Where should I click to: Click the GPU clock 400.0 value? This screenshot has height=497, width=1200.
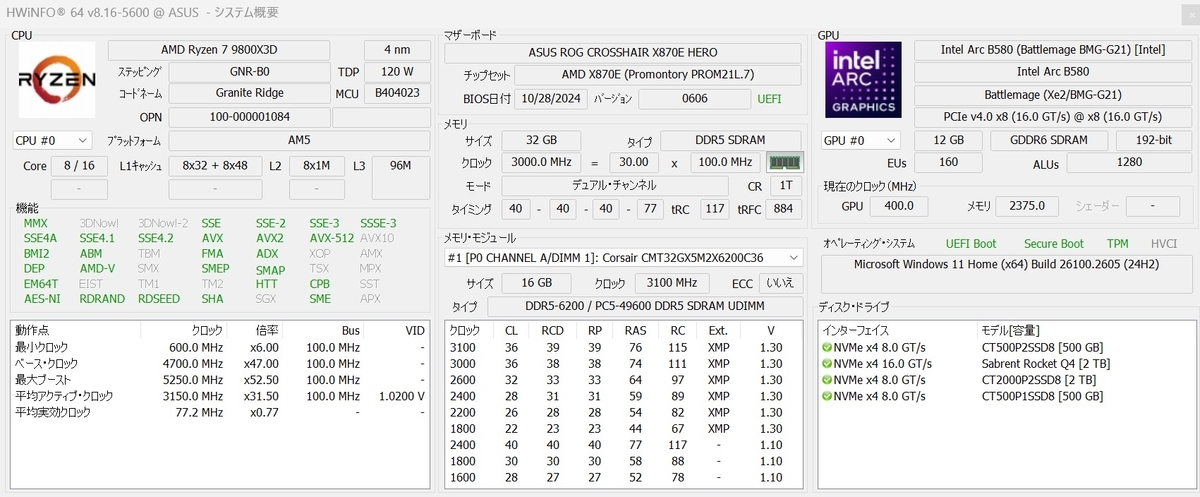pos(898,205)
